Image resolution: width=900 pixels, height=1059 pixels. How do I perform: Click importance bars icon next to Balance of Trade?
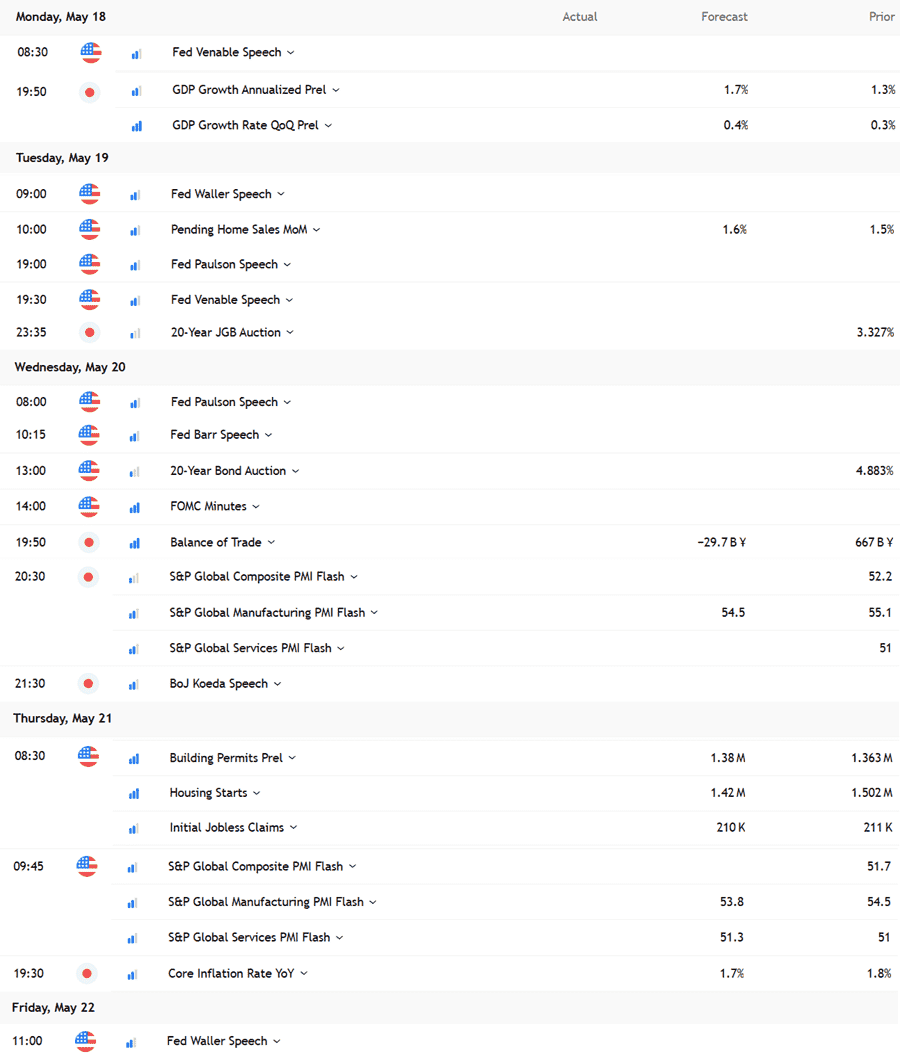pyautogui.click(x=135, y=543)
